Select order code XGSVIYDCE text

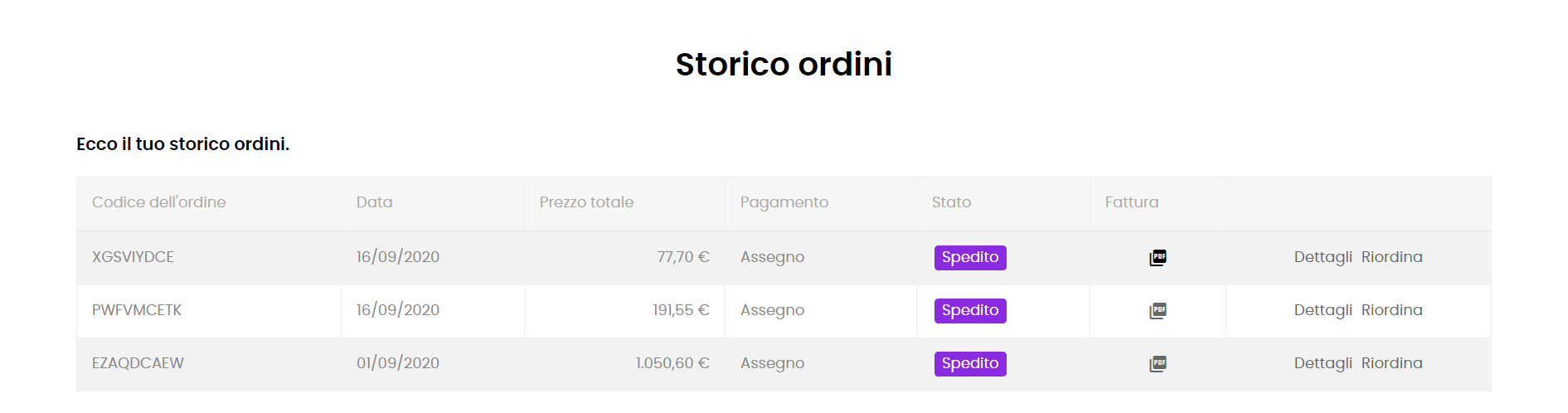click(x=133, y=257)
